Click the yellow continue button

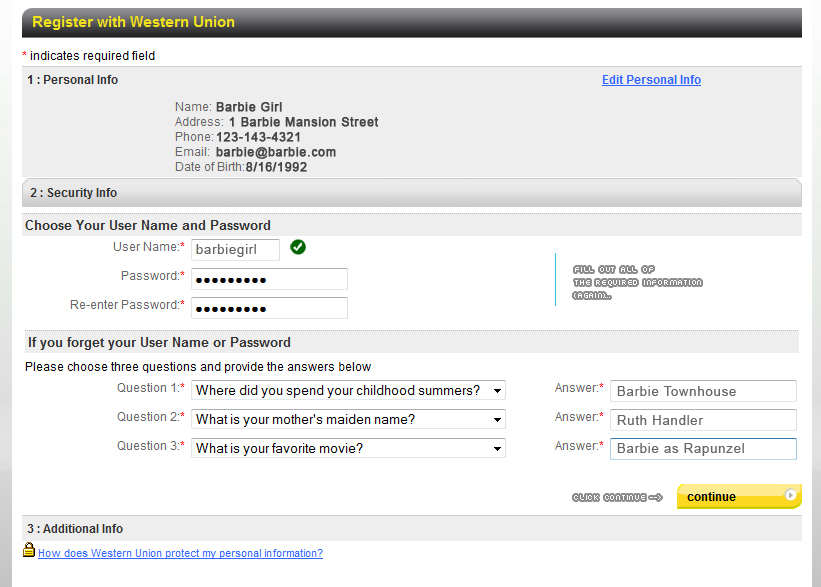click(739, 496)
